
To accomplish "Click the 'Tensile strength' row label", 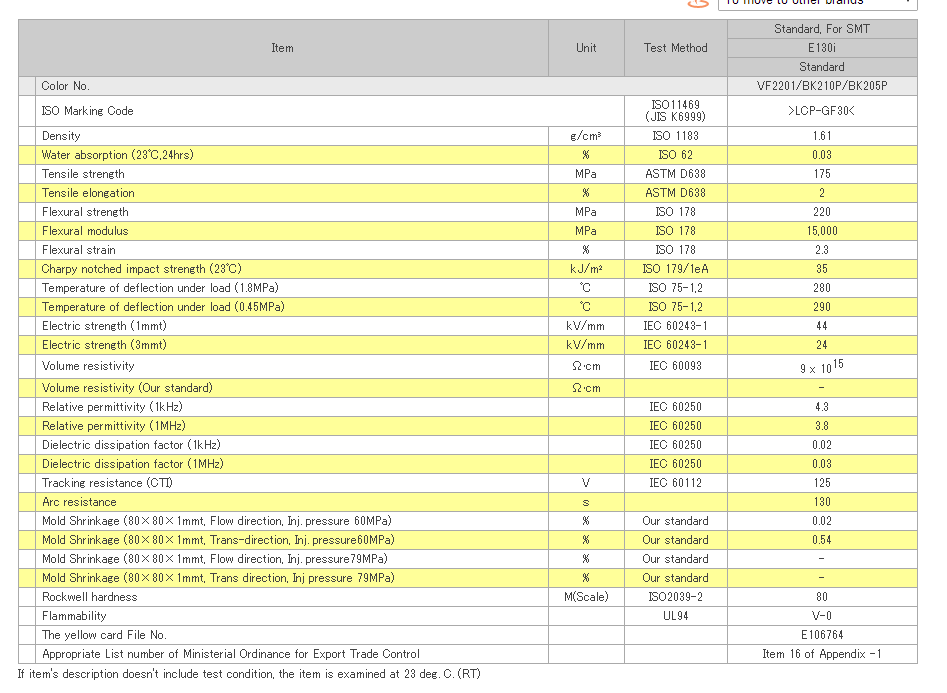I will 83,174.
